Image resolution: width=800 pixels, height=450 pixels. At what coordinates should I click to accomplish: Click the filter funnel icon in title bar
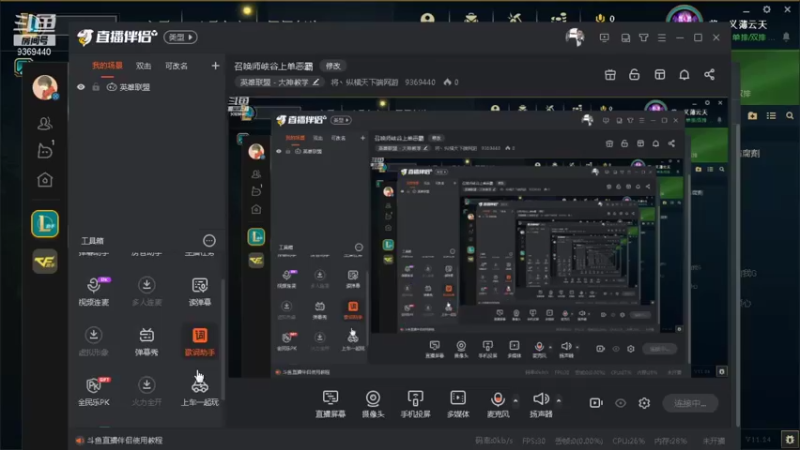pyautogui.click(x=644, y=38)
